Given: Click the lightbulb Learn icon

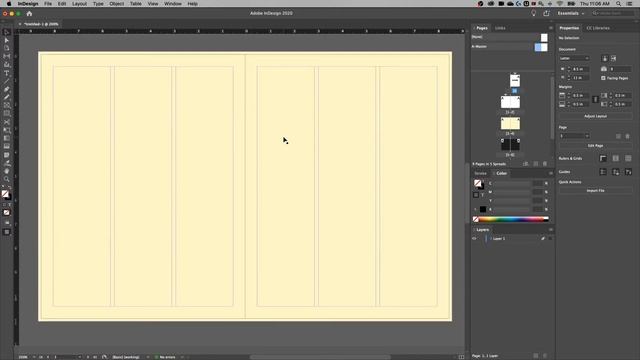Looking at the screenshot, I should pos(533,13).
